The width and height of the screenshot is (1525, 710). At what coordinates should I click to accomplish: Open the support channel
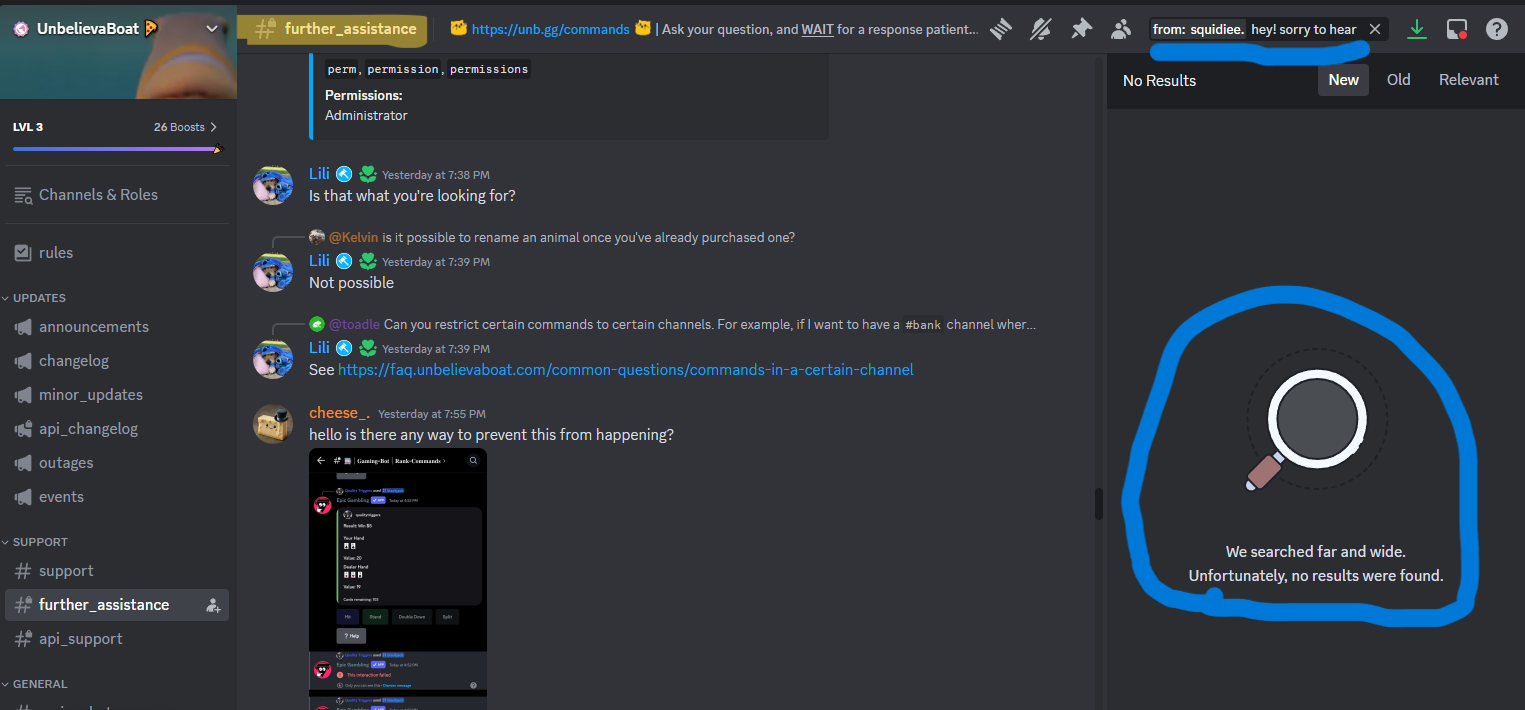click(x=118, y=571)
